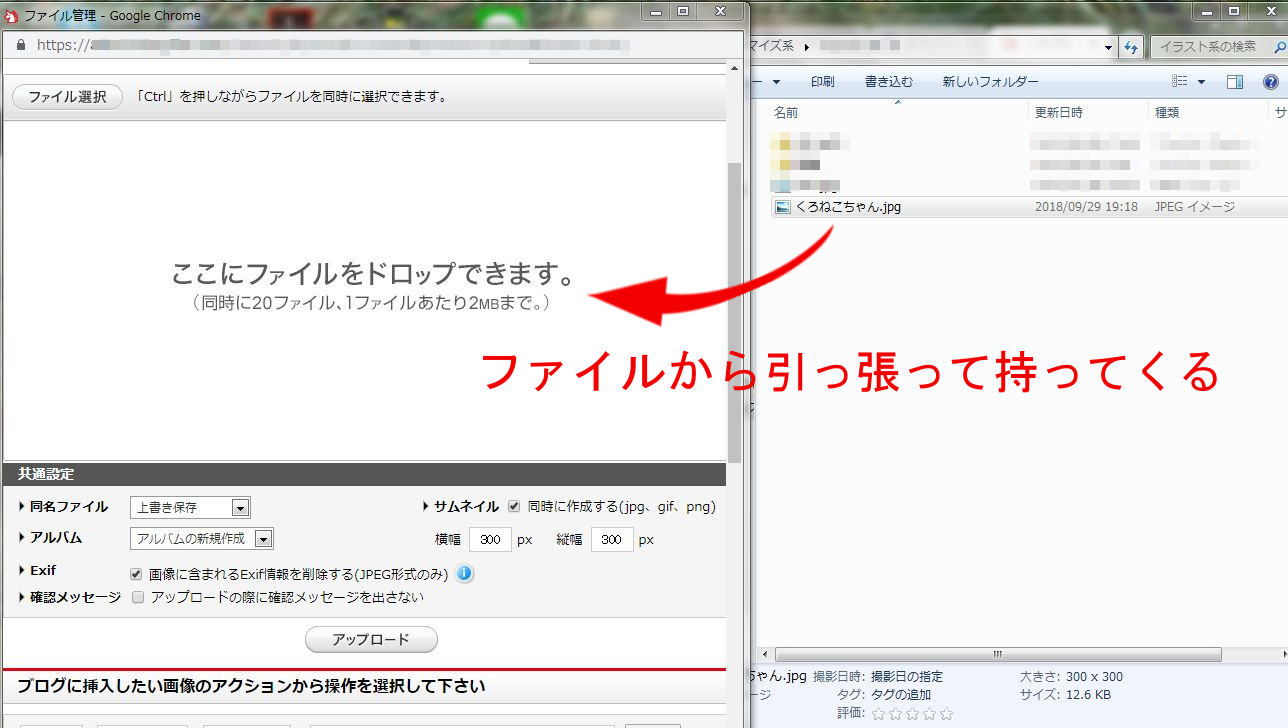Open the view options dropdown arrow

(1201, 82)
